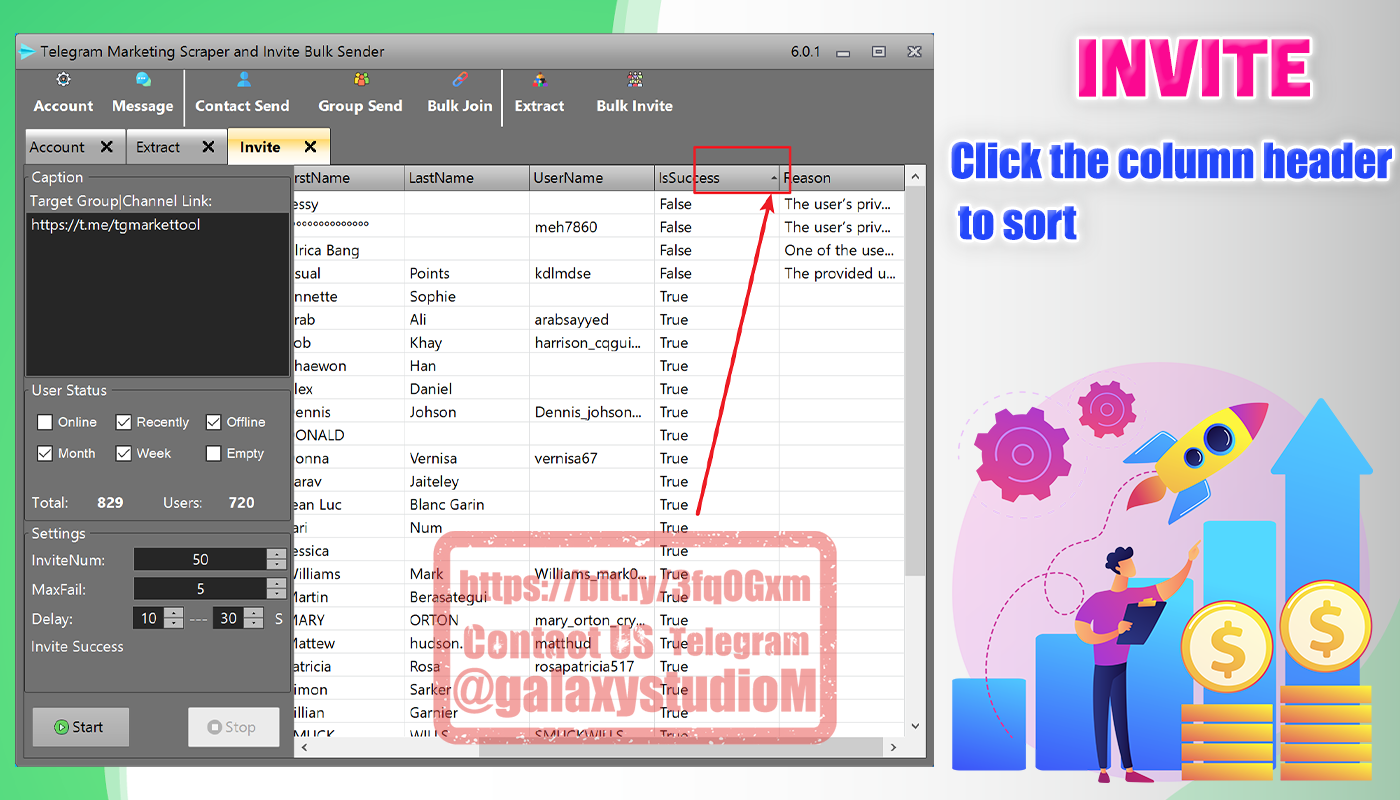The image size is (1400, 800).
Task: Increase the minimum Delay value
Action: tap(174, 613)
